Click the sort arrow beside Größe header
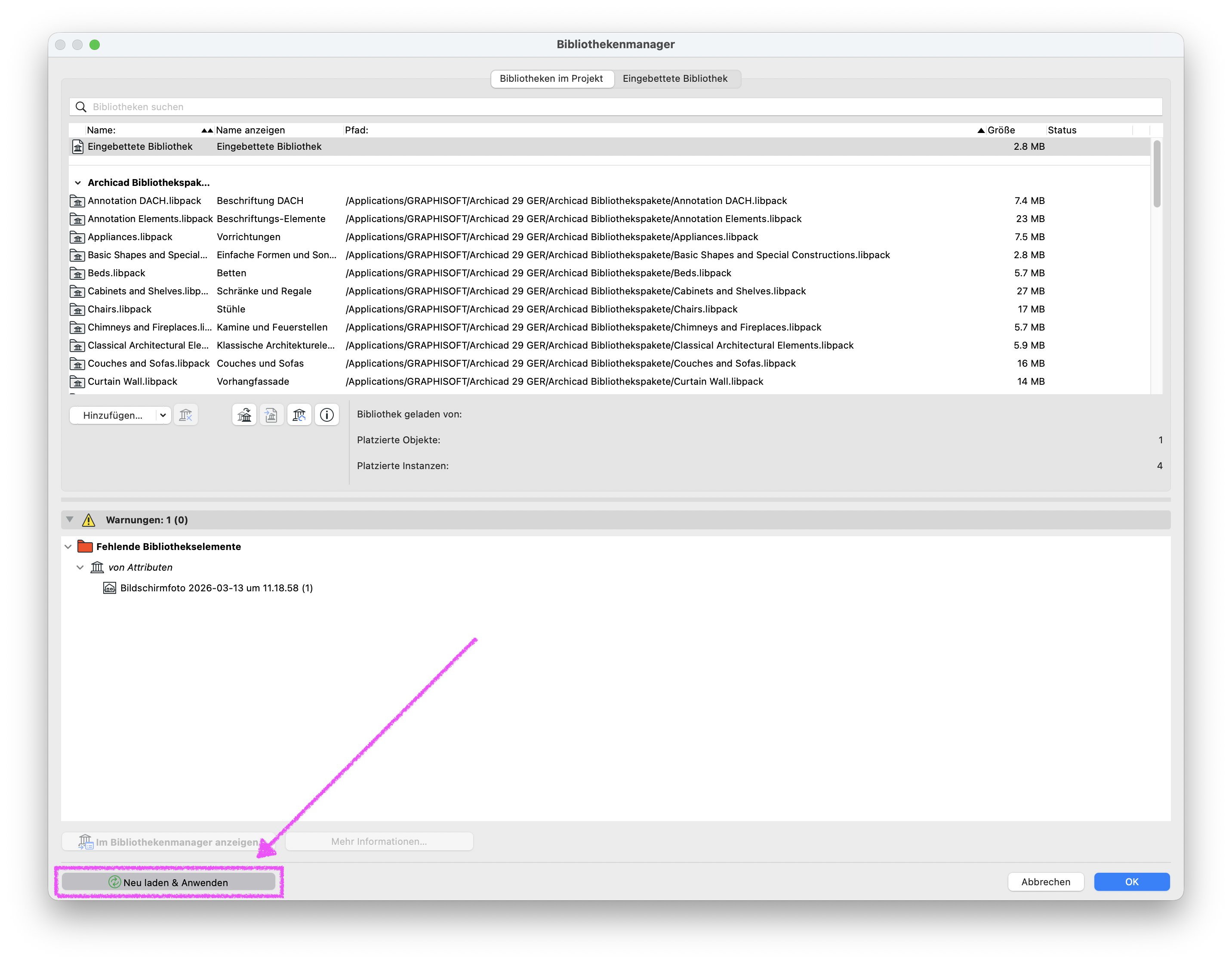1232x964 pixels. (x=981, y=130)
